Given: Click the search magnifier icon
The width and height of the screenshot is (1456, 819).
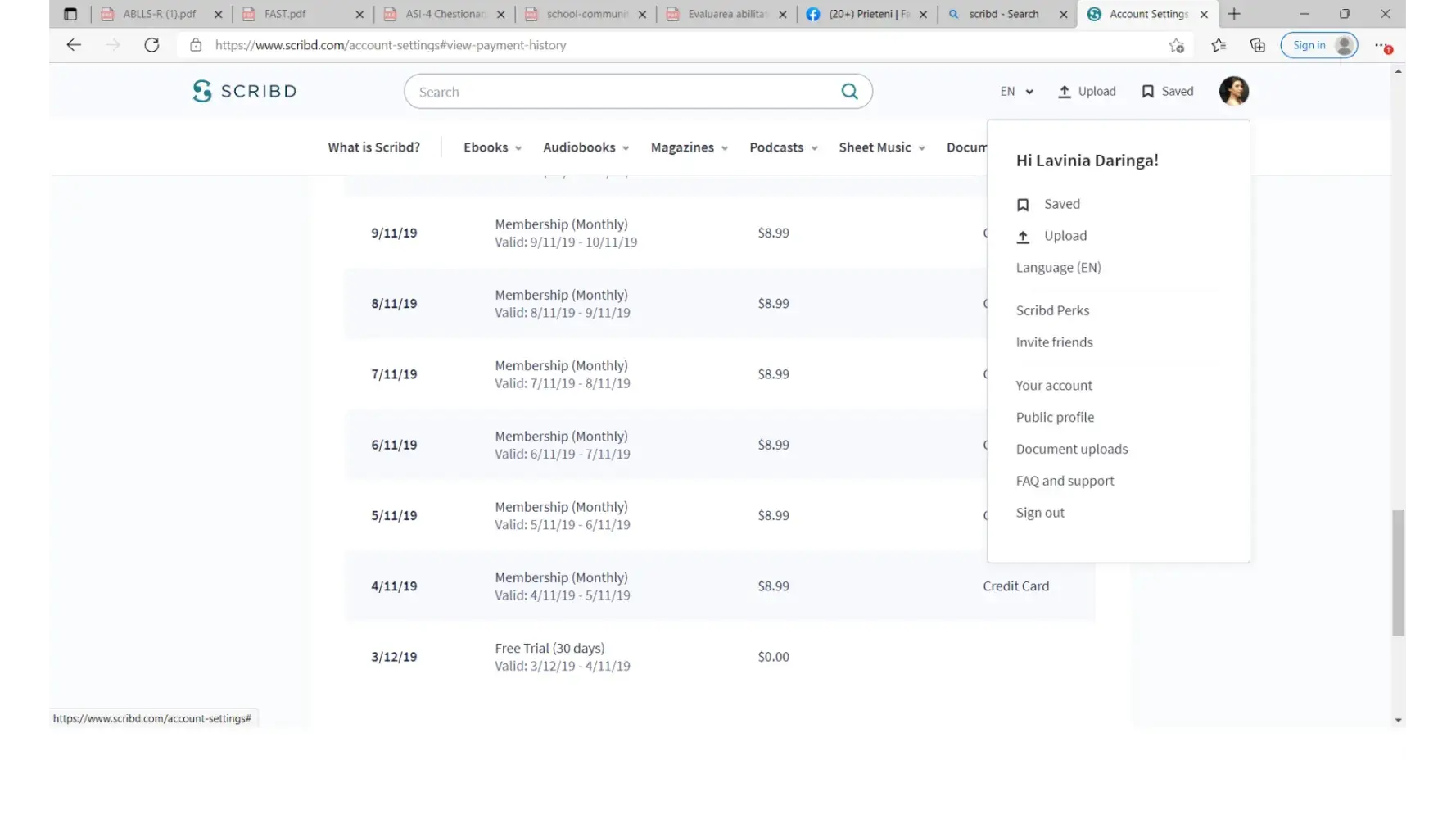Looking at the screenshot, I should pyautogui.click(x=849, y=92).
